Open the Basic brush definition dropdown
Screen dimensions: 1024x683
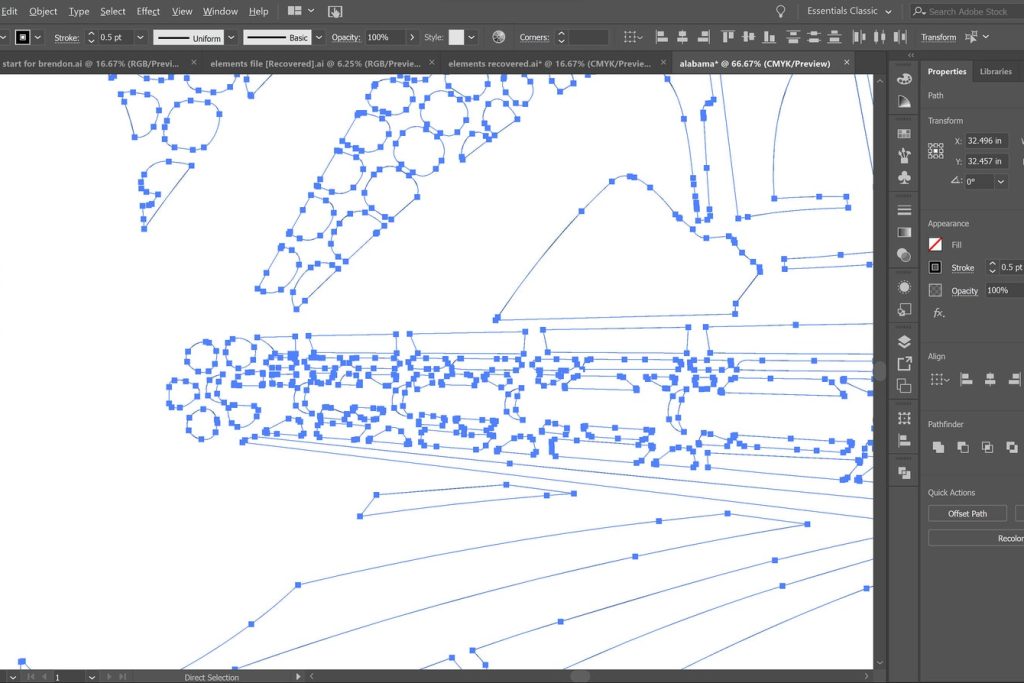[x=319, y=37]
